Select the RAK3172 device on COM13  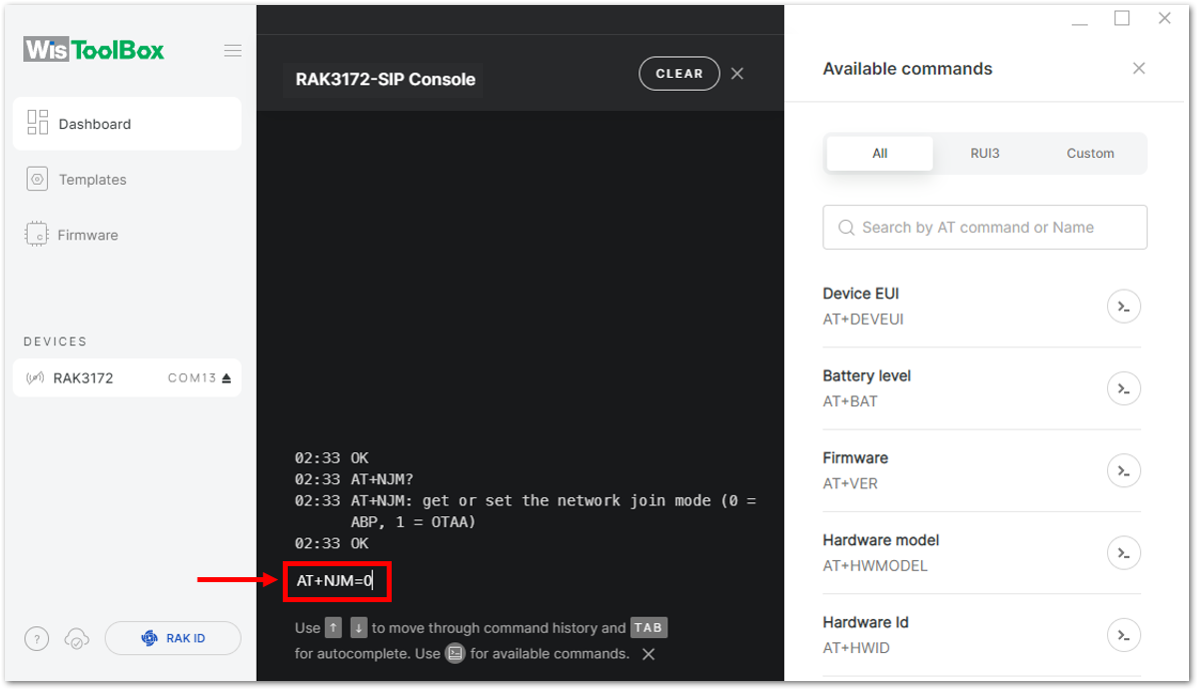127,378
